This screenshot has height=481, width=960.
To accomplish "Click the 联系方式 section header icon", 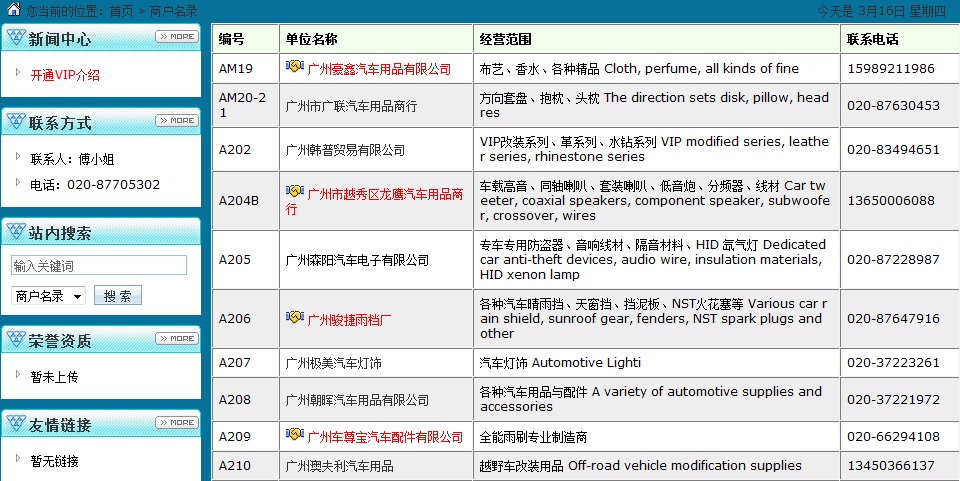I will (x=16, y=123).
